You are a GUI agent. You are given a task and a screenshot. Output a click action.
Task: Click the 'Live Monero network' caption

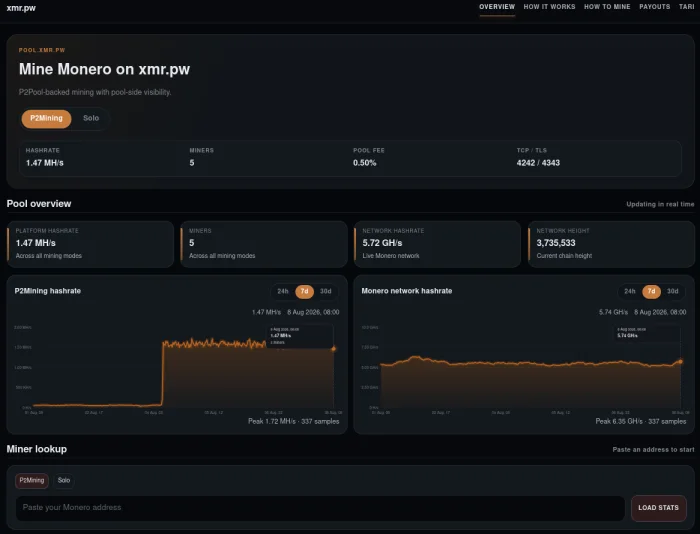[391, 256]
